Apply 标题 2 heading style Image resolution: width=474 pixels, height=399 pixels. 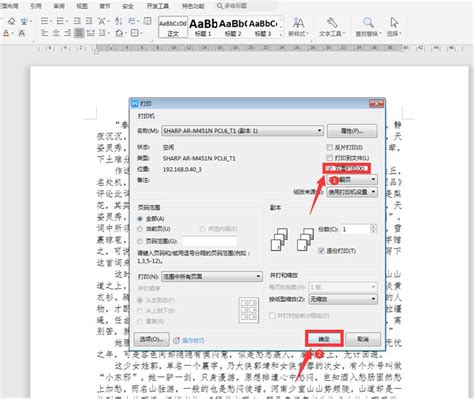[x=233, y=27]
